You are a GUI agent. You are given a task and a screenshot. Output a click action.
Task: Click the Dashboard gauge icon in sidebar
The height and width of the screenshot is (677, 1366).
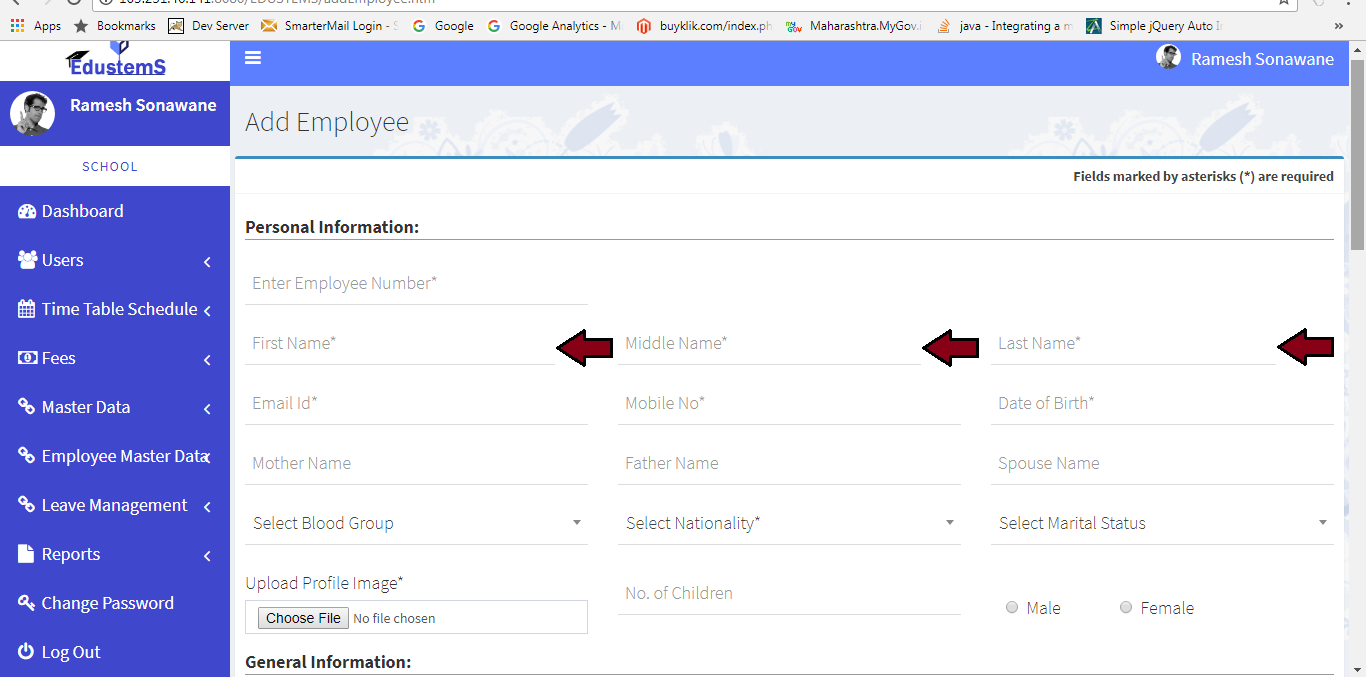click(x=27, y=211)
